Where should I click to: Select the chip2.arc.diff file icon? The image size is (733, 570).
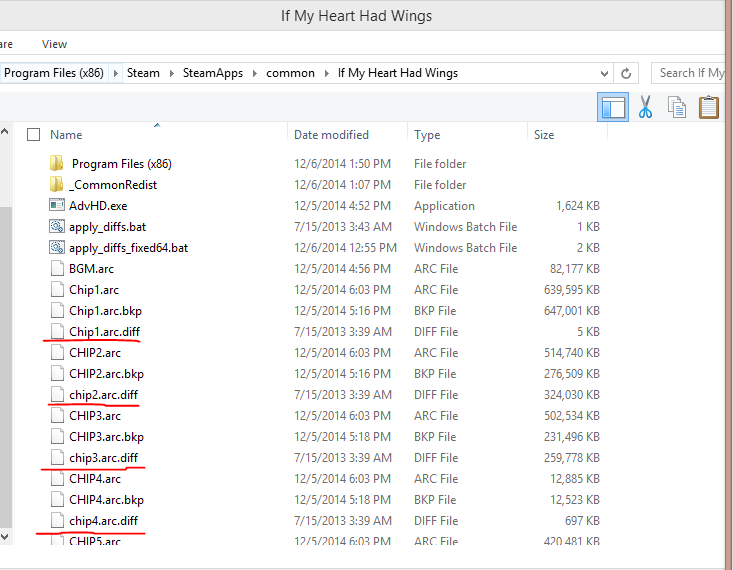[x=57, y=395]
